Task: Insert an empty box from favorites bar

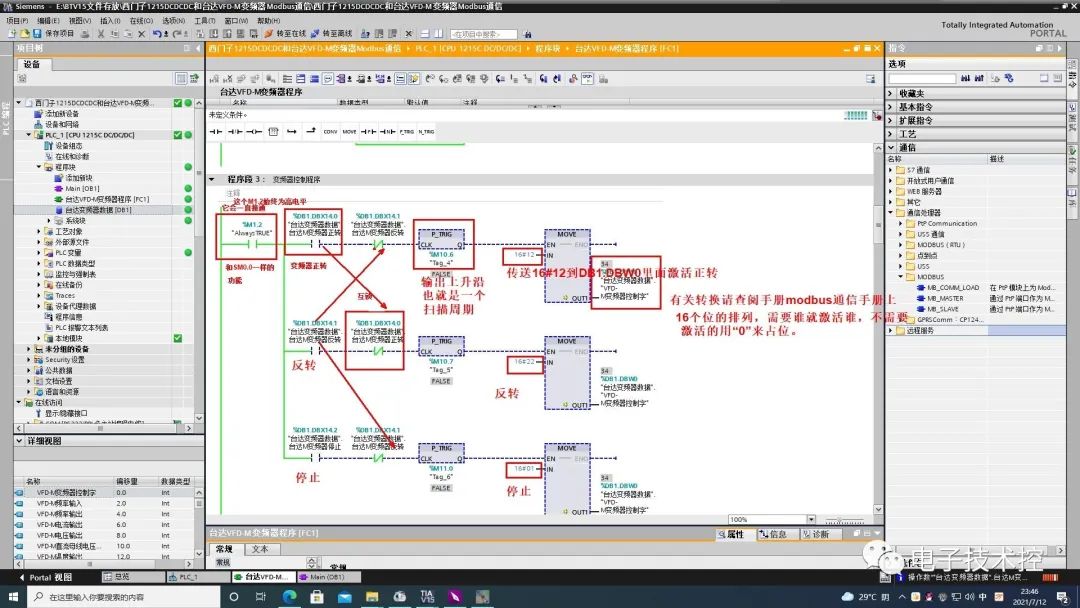Action: 273,132
